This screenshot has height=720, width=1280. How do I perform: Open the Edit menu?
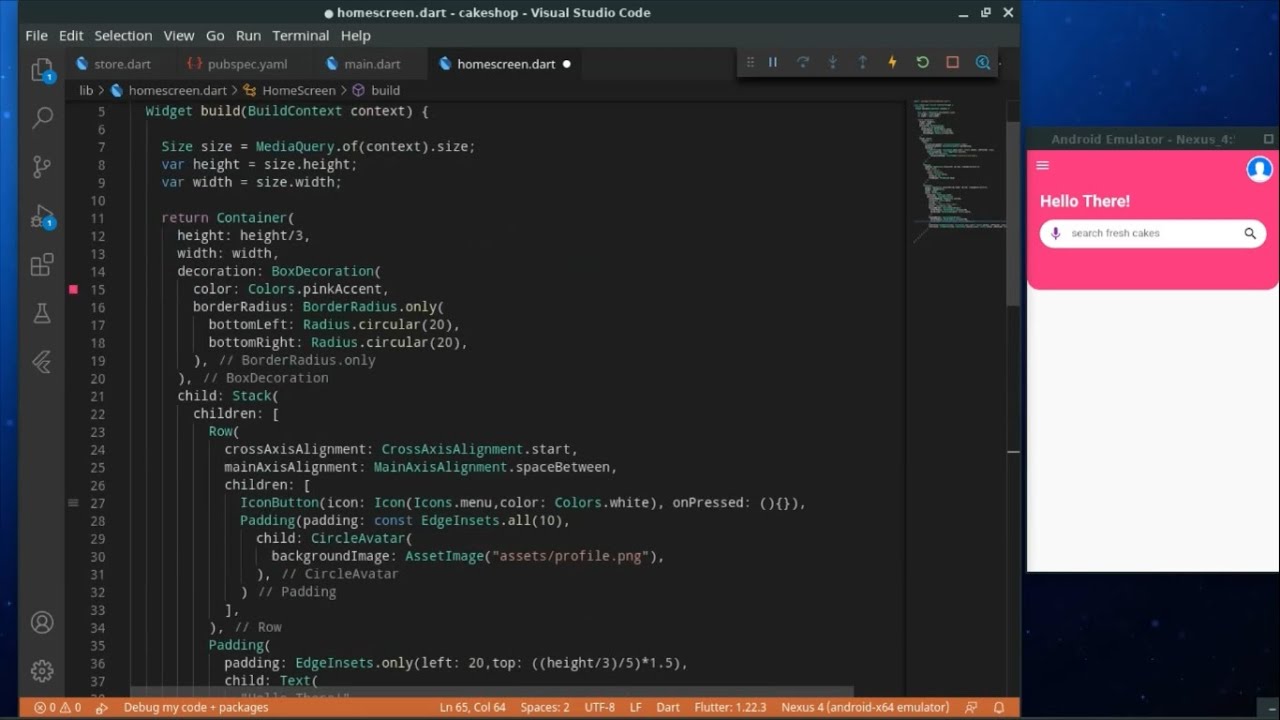click(71, 35)
